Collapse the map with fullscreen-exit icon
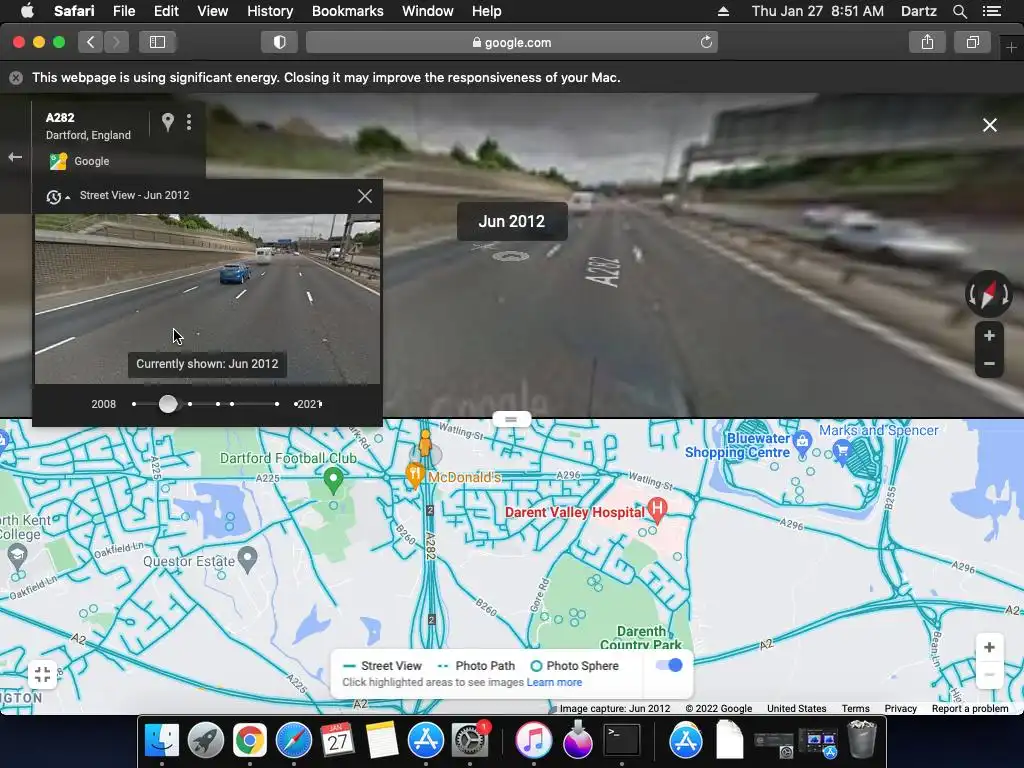Screen dimensions: 1024x768 (42, 674)
